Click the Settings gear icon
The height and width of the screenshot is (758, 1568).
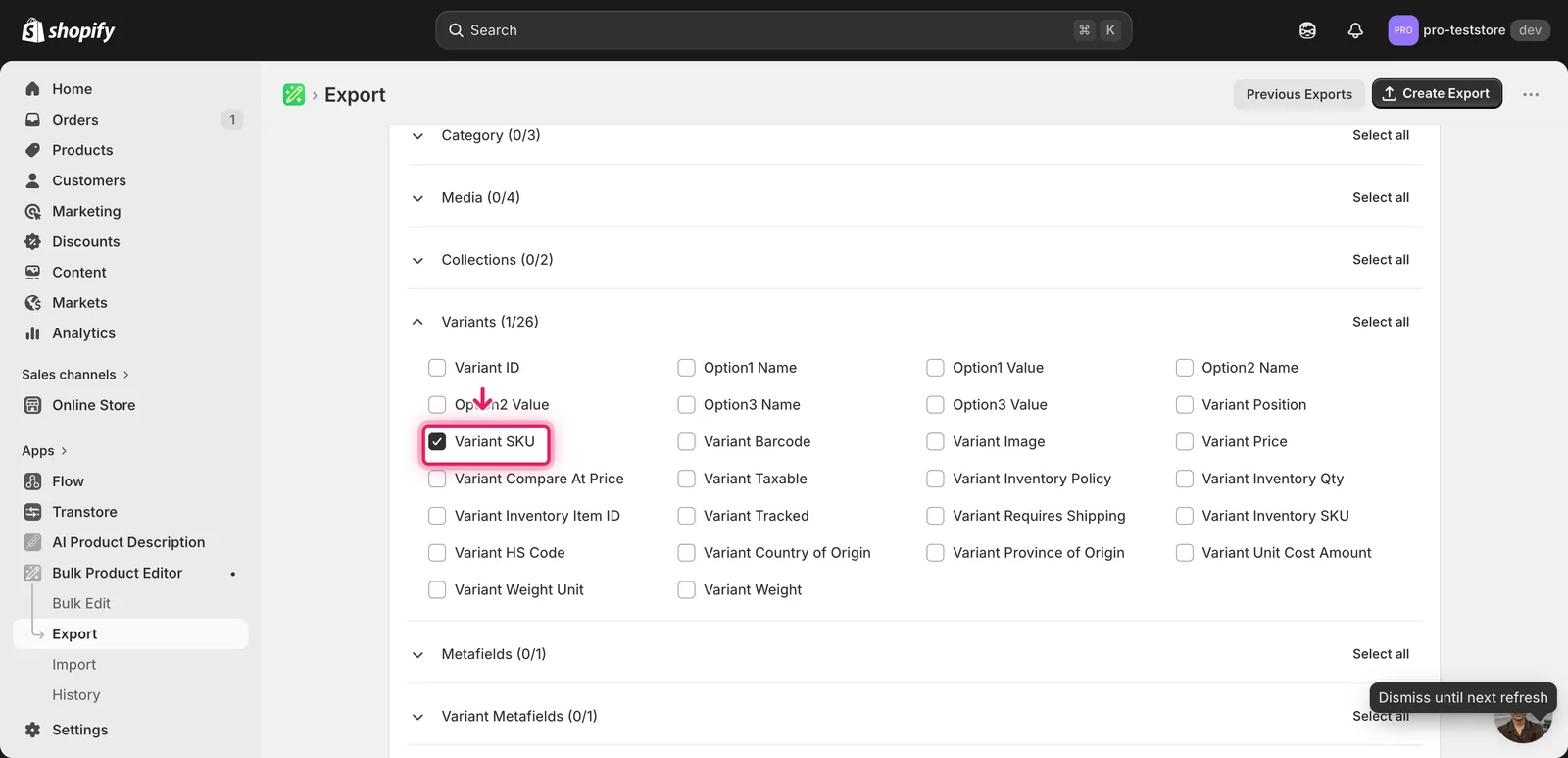32,730
